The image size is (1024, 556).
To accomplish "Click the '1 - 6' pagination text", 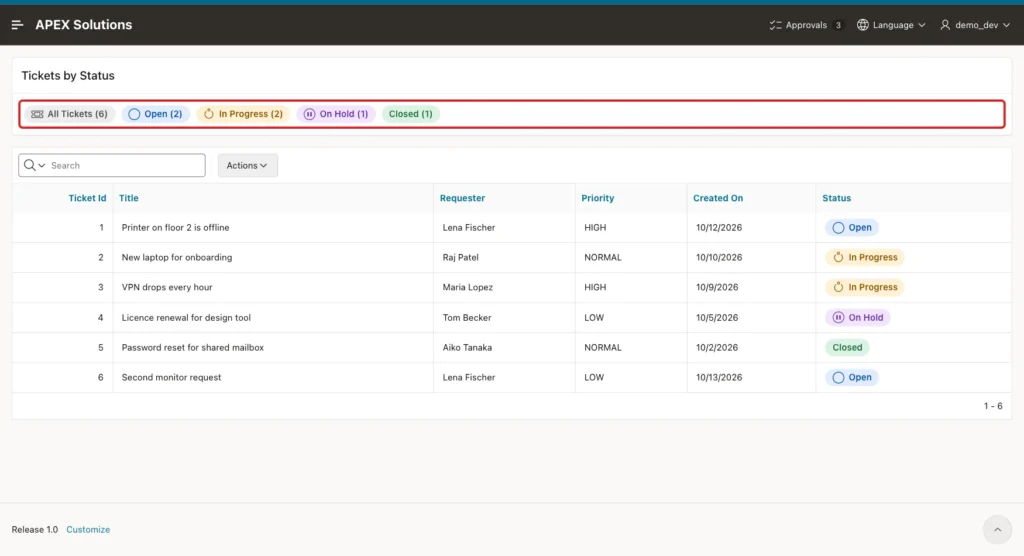I will click(x=993, y=406).
